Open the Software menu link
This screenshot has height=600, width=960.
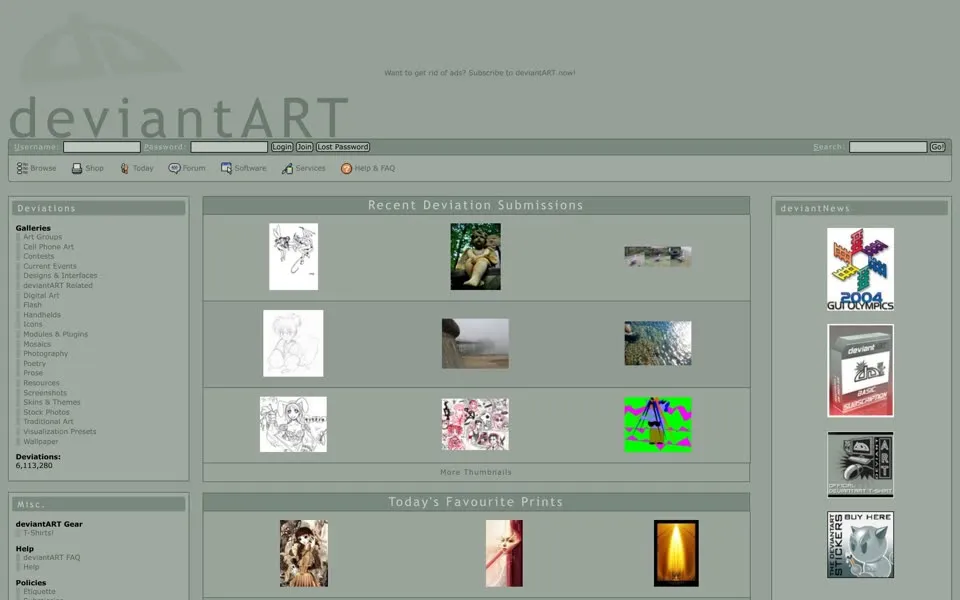click(x=250, y=168)
